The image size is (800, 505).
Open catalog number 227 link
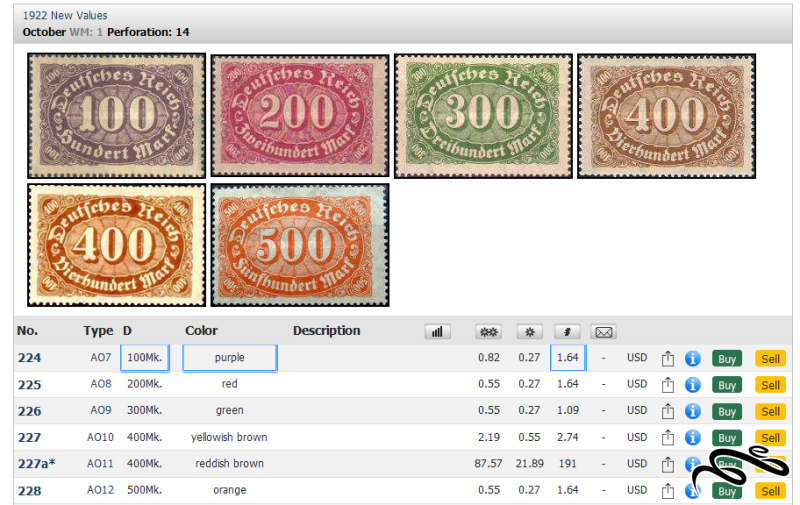coord(29,438)
